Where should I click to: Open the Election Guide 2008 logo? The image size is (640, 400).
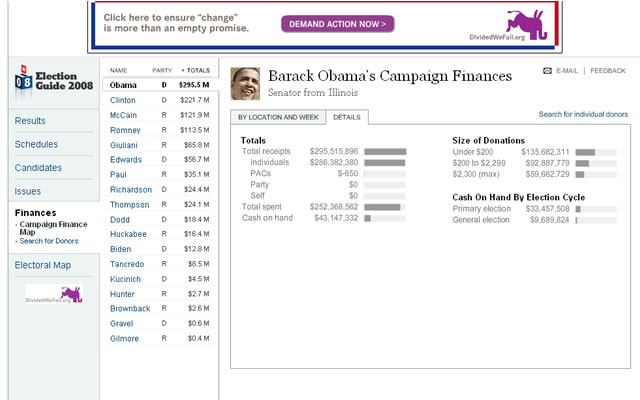click(x=54, y=81)
